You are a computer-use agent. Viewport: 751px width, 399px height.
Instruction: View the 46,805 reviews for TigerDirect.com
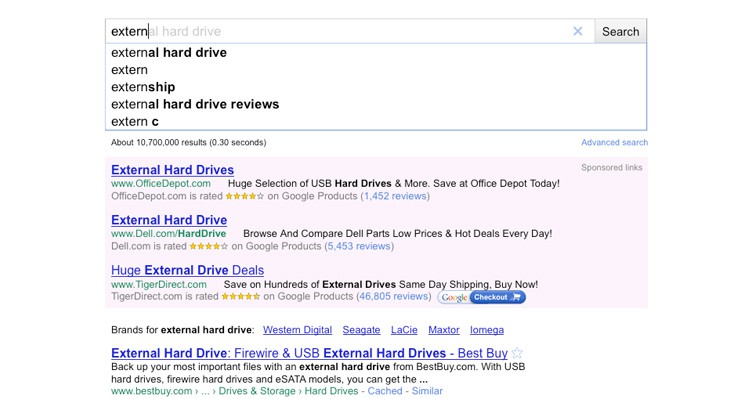(393, 296)
